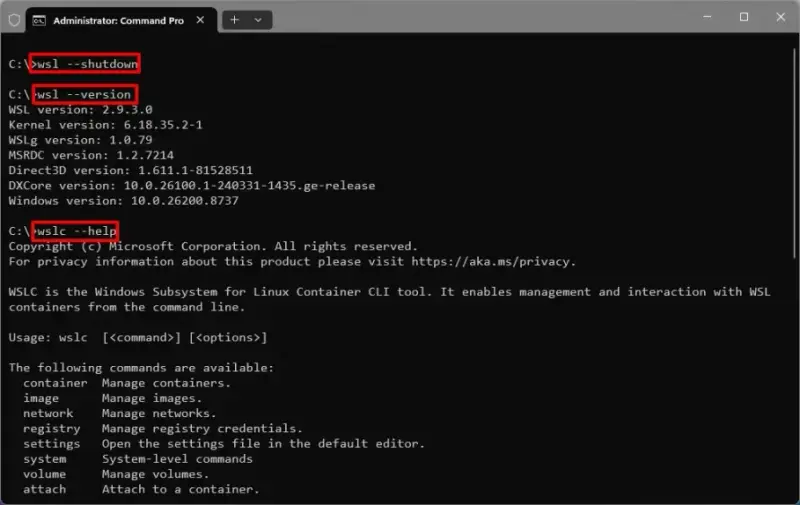The height and width of the screenshot is (505, 800).
Task: Click the wsl --version command text
Action: (84, 94)
